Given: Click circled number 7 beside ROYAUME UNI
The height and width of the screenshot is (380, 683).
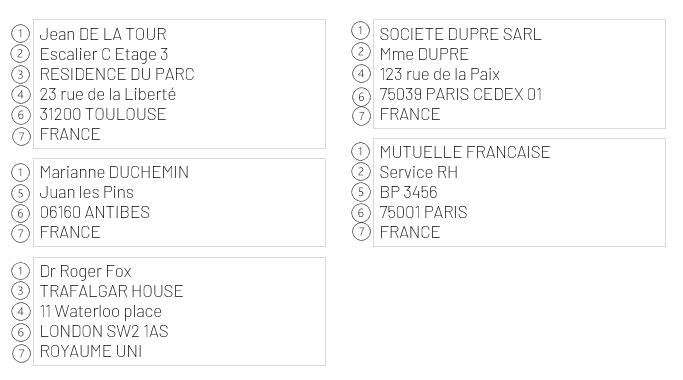Looking at the screenshot, I should [x=21, y=353].
